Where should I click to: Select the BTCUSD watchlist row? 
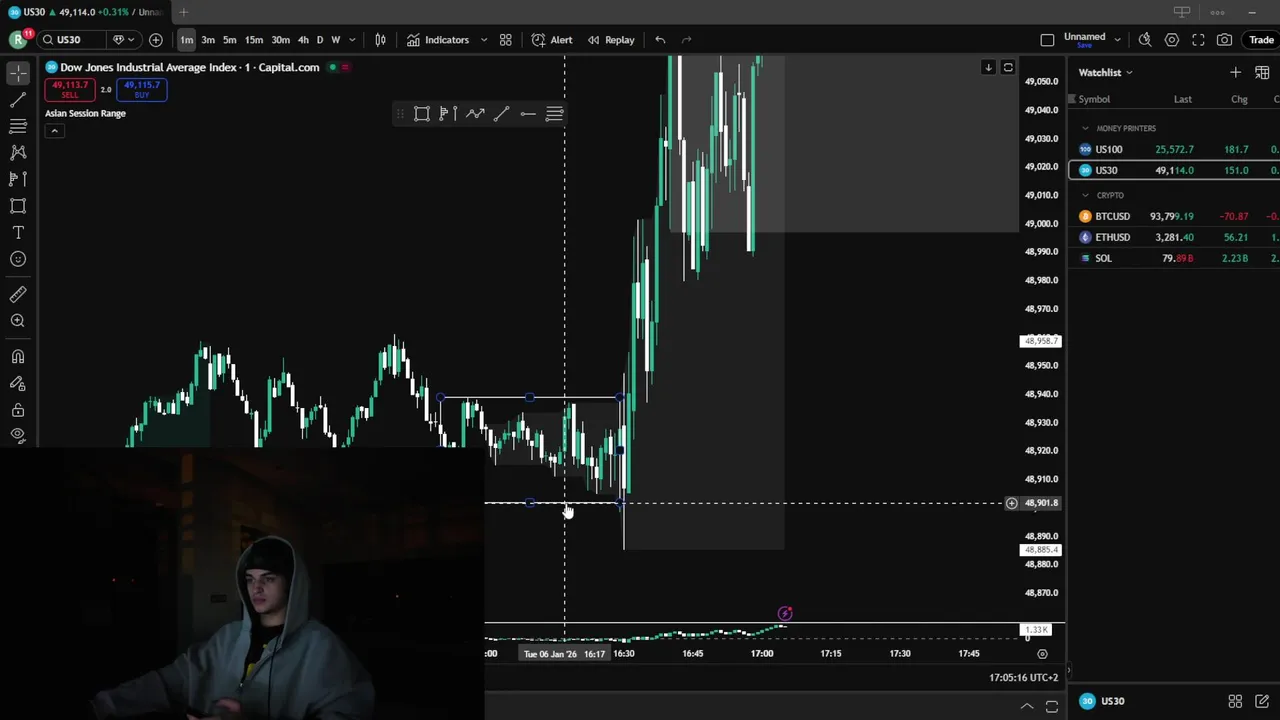pyautogui.click(x=1174, y=216)
